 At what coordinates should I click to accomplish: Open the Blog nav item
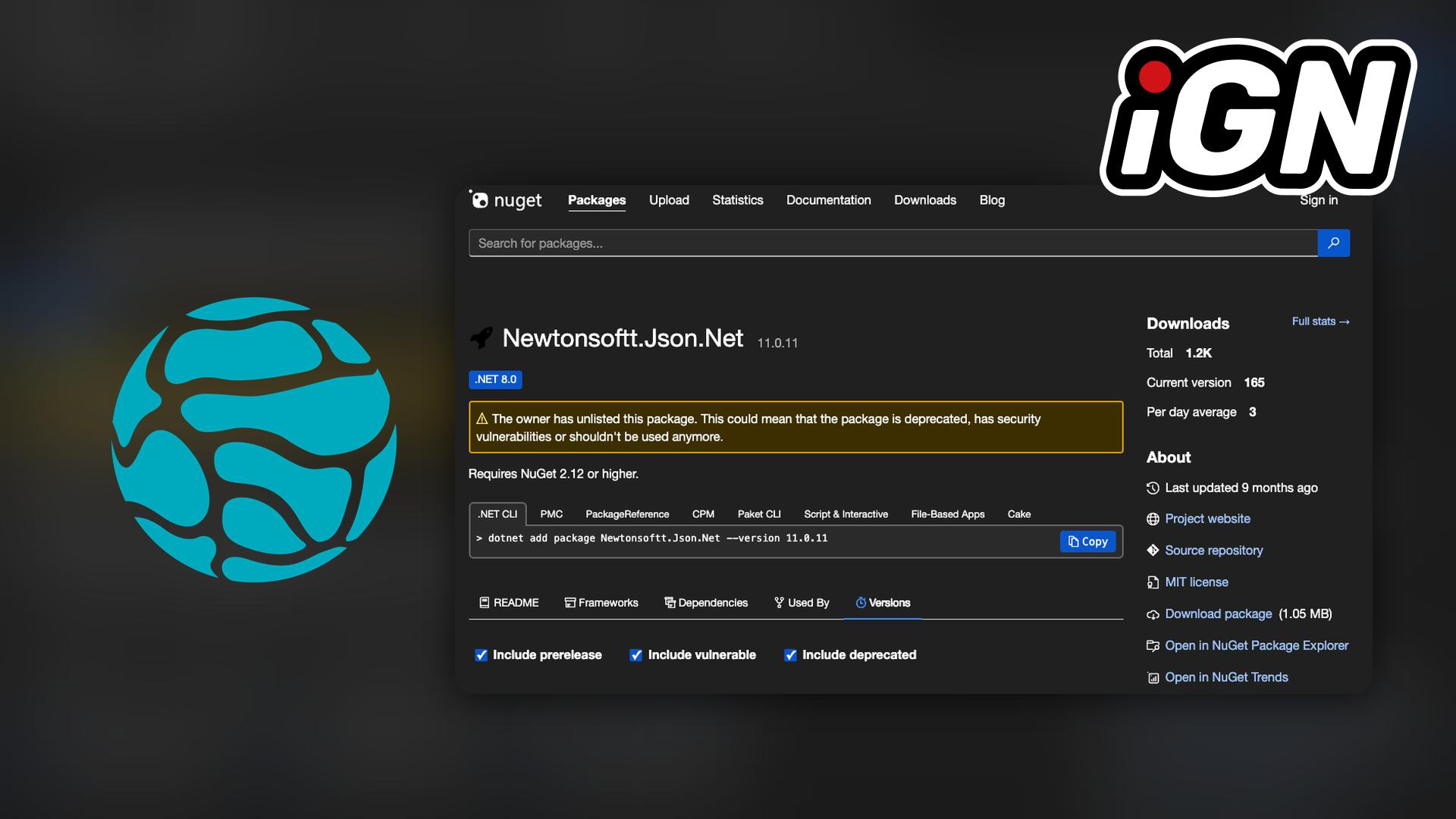992,200
